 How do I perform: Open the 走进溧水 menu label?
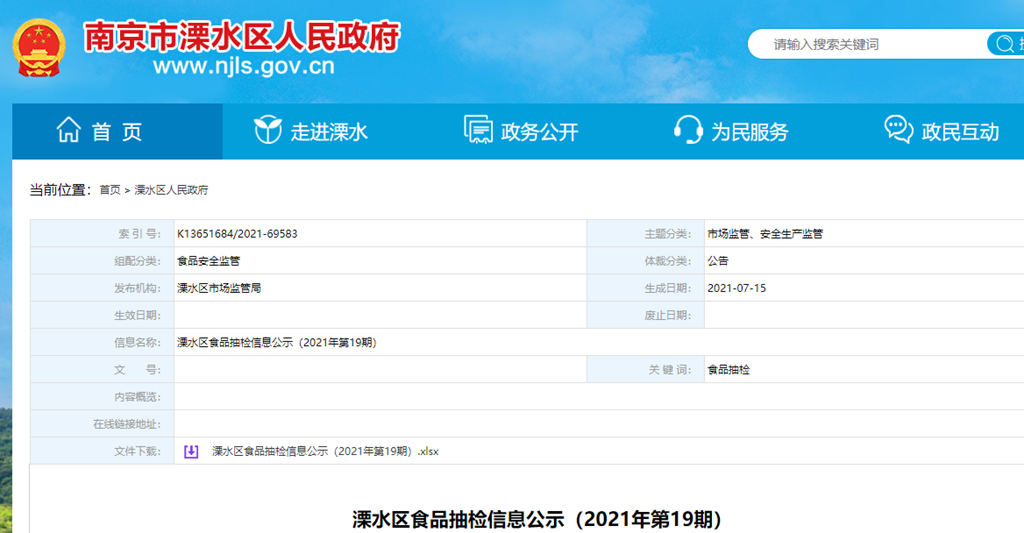click(329, 132)
